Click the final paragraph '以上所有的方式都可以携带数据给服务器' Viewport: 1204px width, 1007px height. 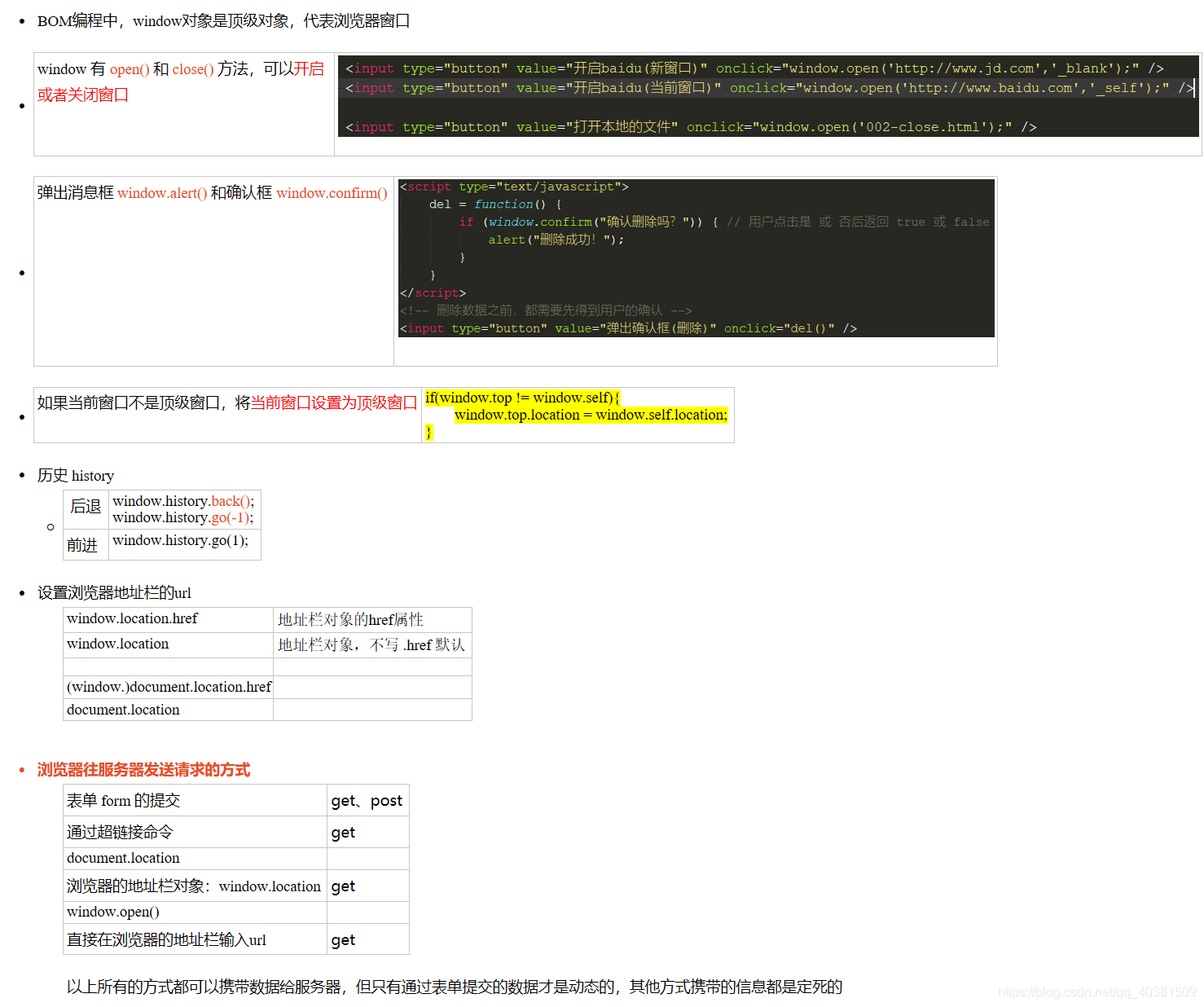pos(455,987)
